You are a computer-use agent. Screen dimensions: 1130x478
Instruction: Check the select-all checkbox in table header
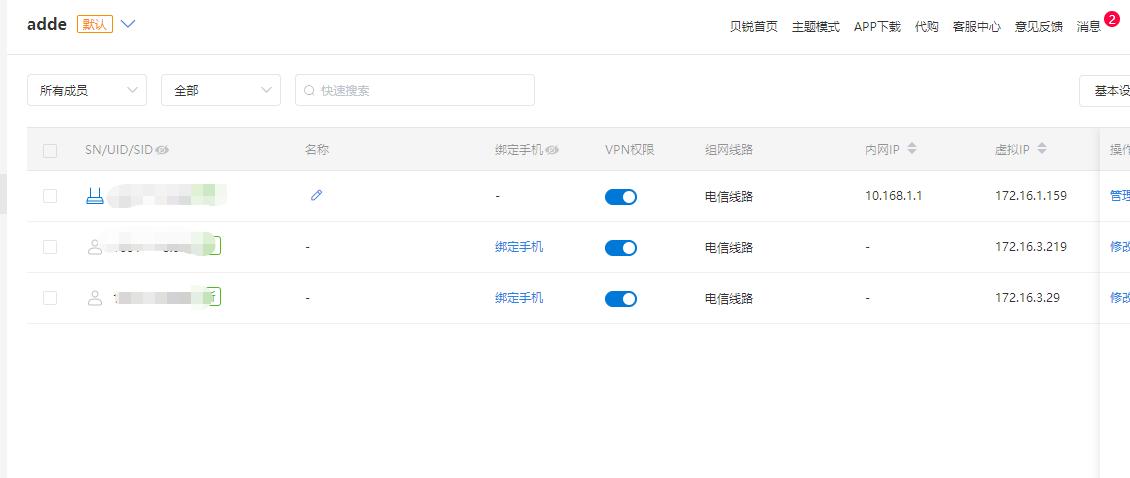pos(50,151)
